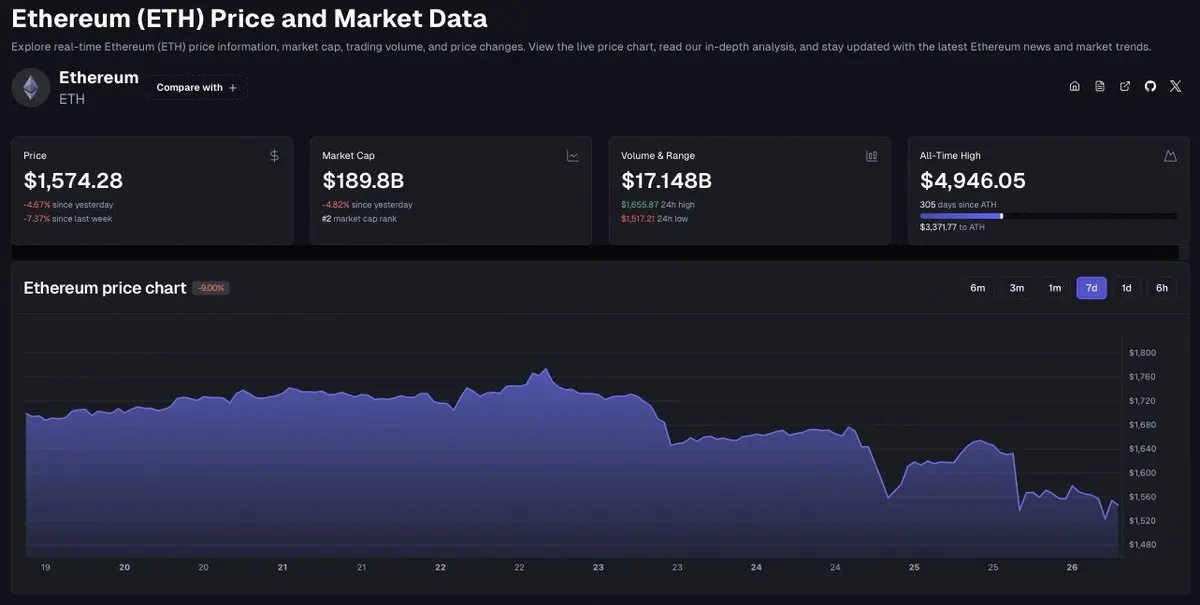Open the whitepaper document icon
This screenshot has height=605, width=1200.
point(1100,86)
